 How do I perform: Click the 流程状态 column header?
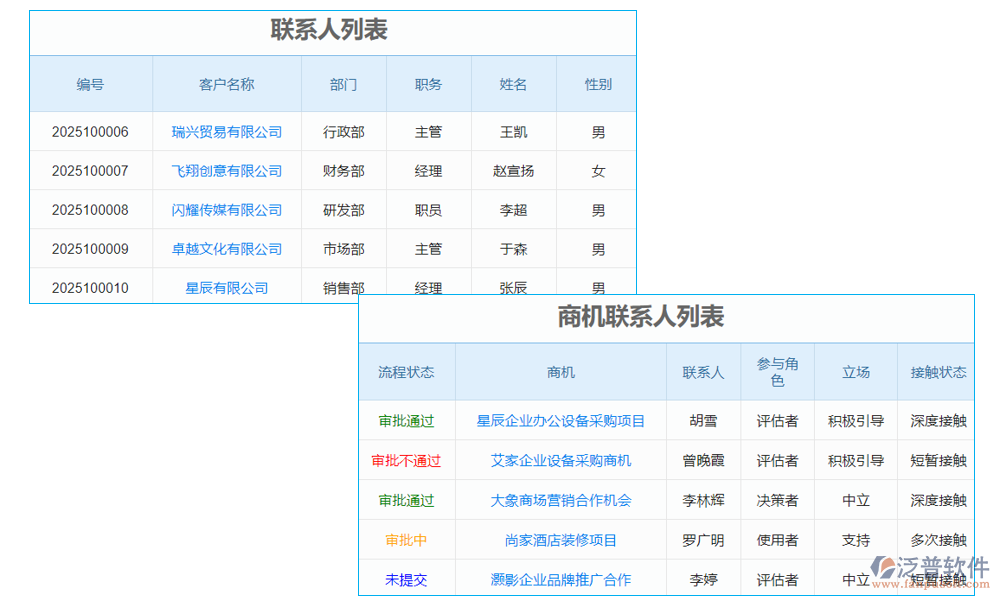(x=407, y=371)
